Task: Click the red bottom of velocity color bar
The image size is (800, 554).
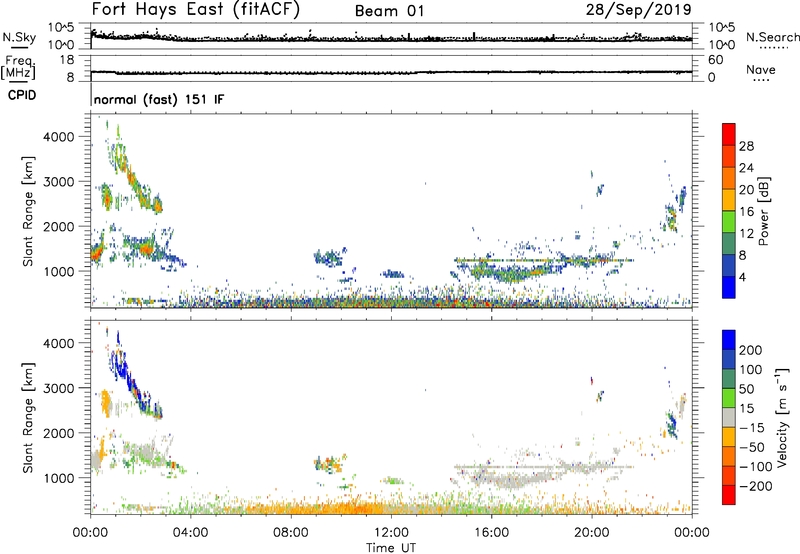Action: click(x=729, y=495)
